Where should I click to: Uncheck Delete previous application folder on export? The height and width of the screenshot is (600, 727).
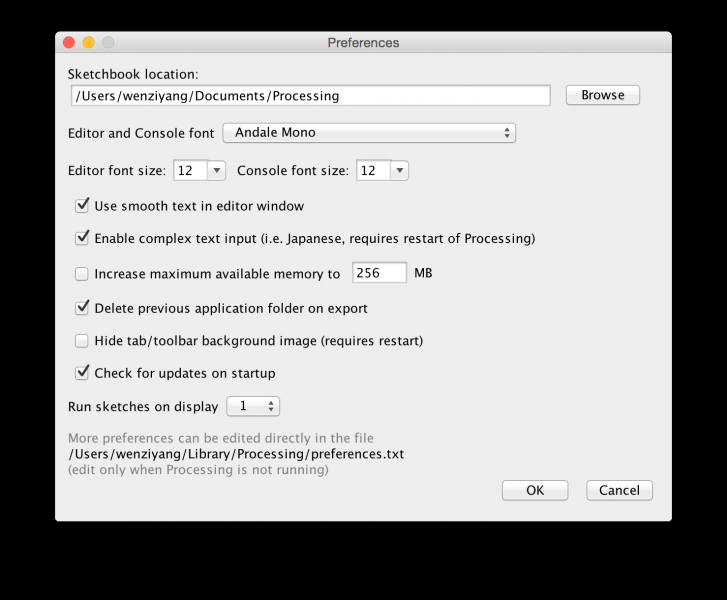[x=82, y=308]
